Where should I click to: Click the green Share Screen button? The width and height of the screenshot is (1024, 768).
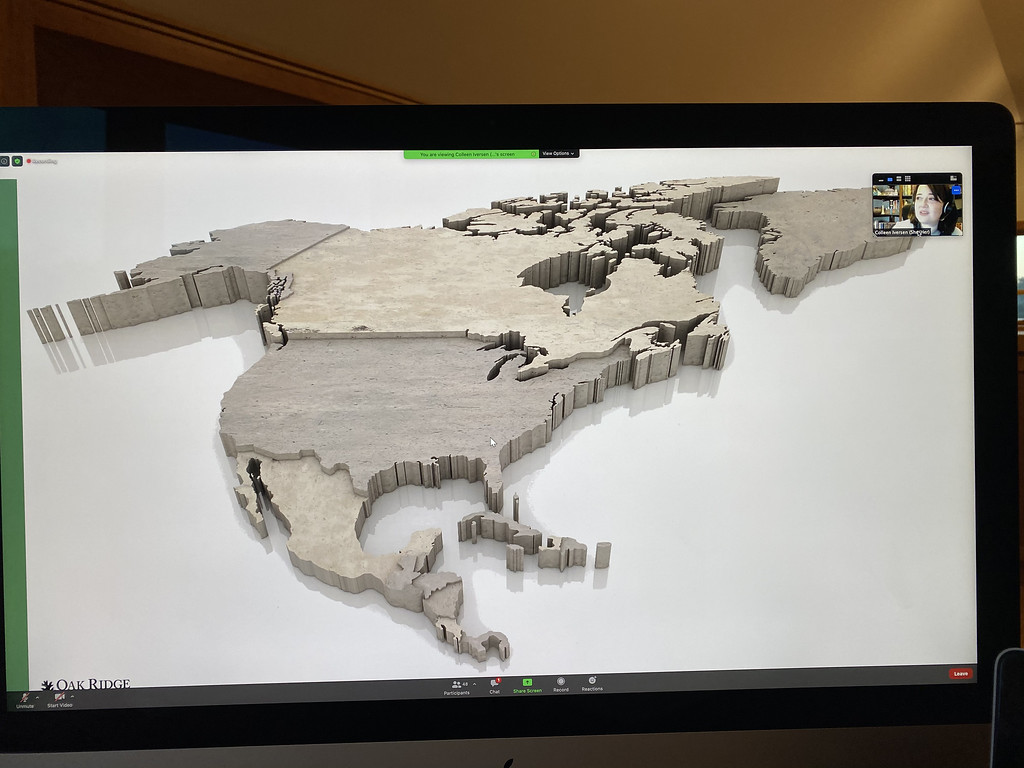[527, 686]
